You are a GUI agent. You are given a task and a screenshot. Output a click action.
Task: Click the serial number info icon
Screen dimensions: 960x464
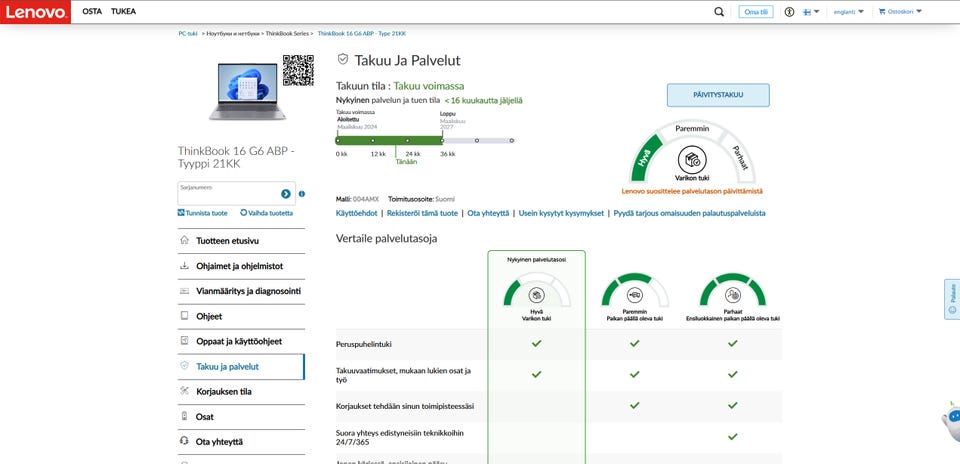[x=302, y=194]
